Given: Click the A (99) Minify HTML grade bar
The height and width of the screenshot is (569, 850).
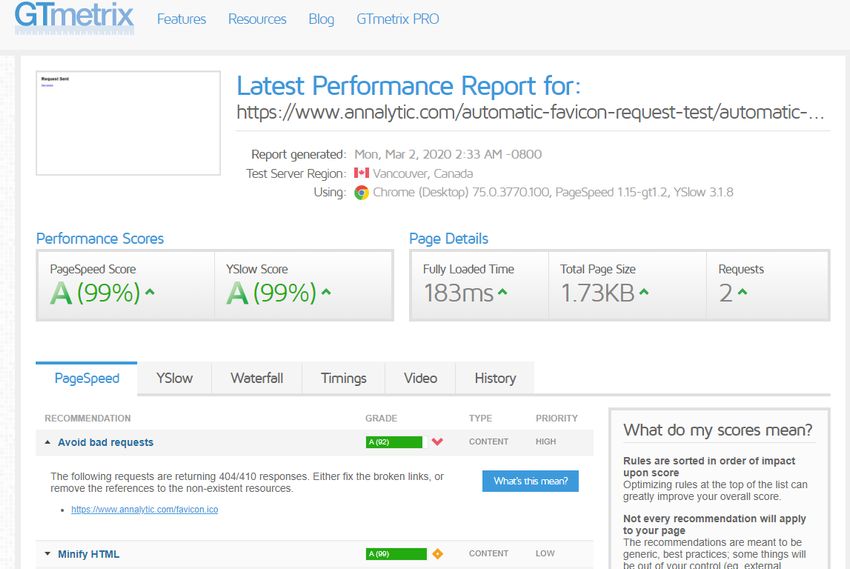Looking at the screenshot, I should point(396,553).
